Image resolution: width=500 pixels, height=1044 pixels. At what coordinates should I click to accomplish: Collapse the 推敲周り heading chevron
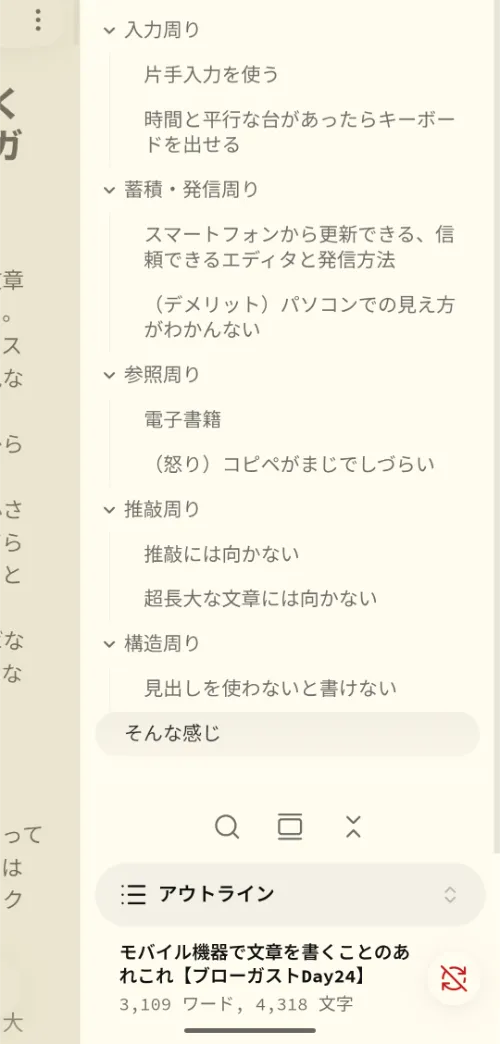109,511
